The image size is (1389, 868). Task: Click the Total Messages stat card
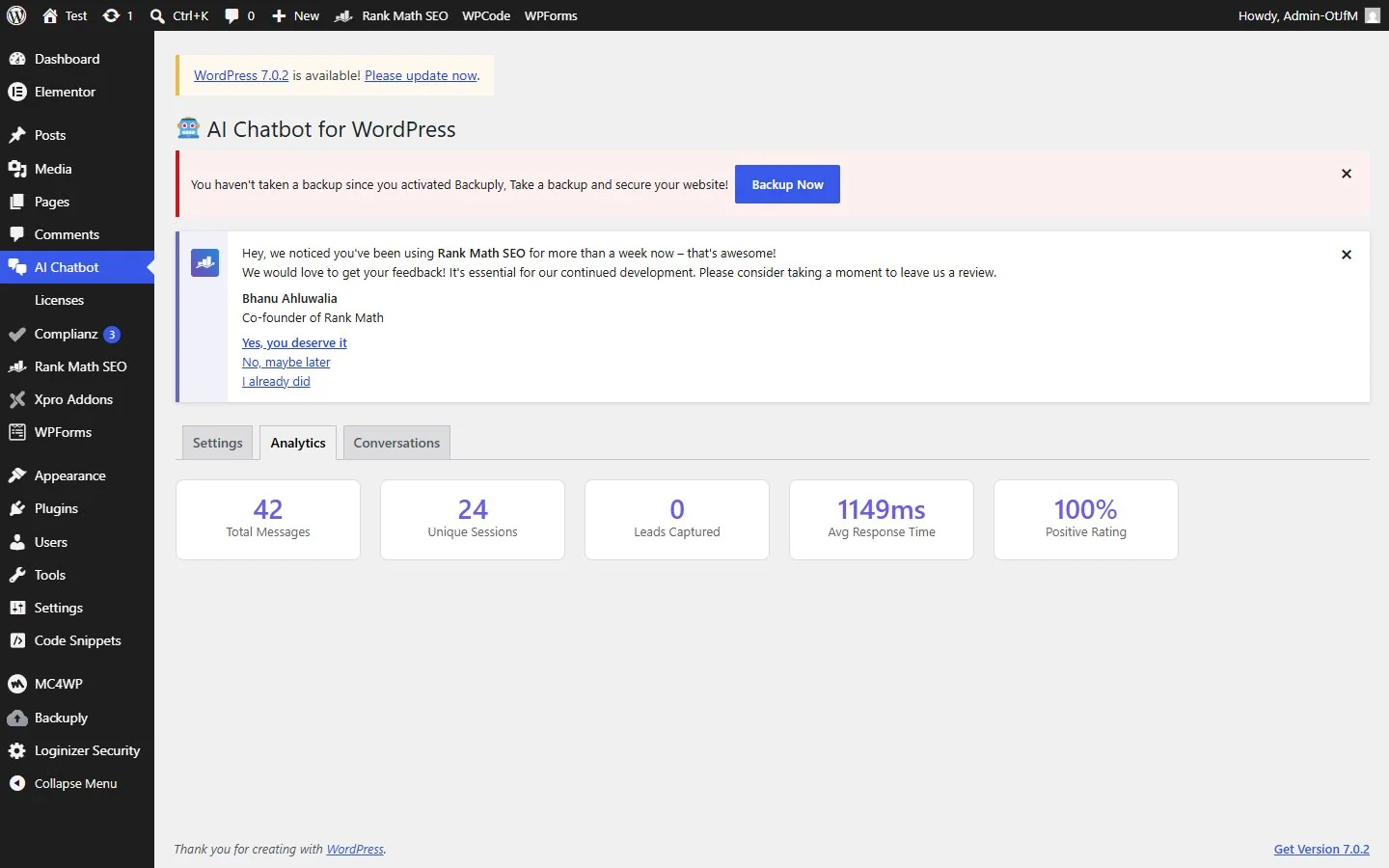point(268,520)
